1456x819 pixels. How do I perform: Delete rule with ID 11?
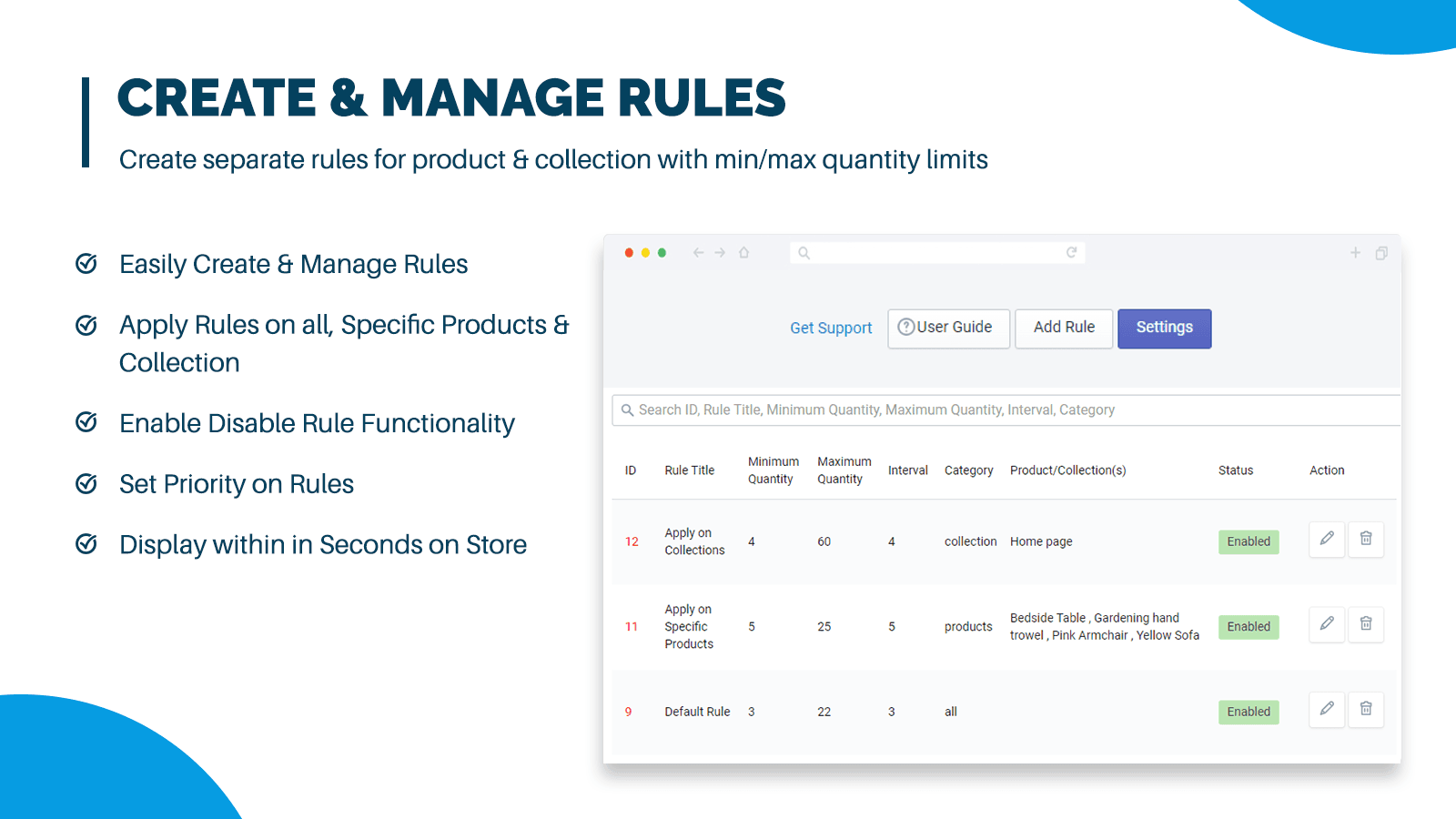coord(1366,624)
